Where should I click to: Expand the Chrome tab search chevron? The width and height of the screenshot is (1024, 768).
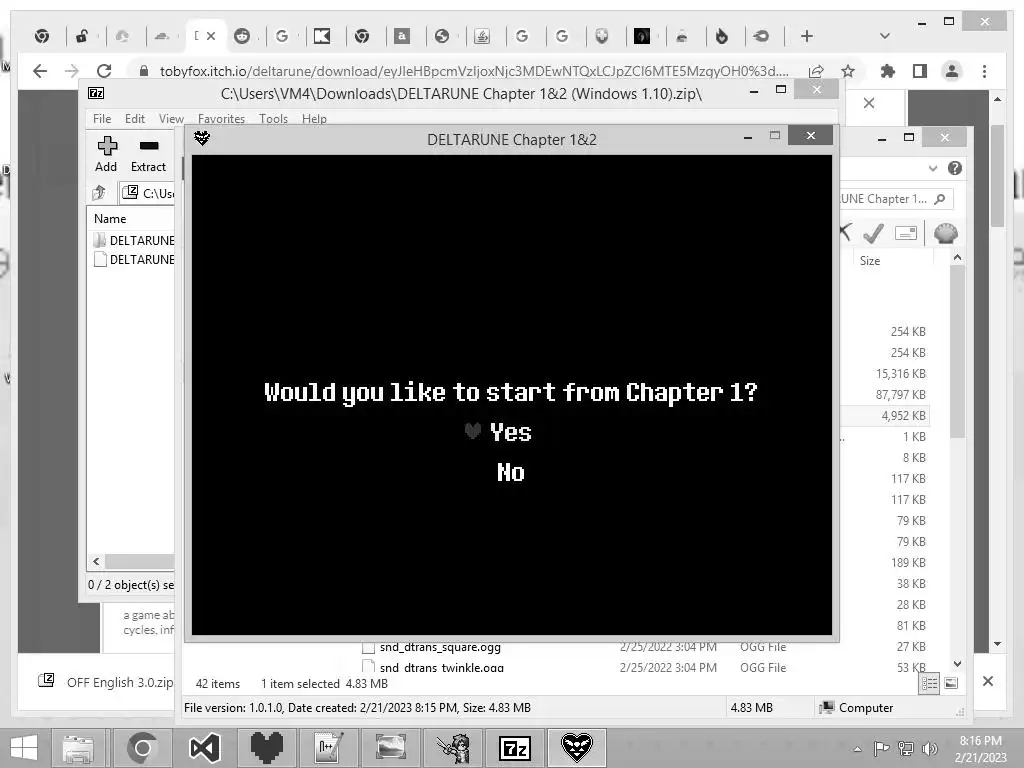pyautogui.click(x=884, y=36)
